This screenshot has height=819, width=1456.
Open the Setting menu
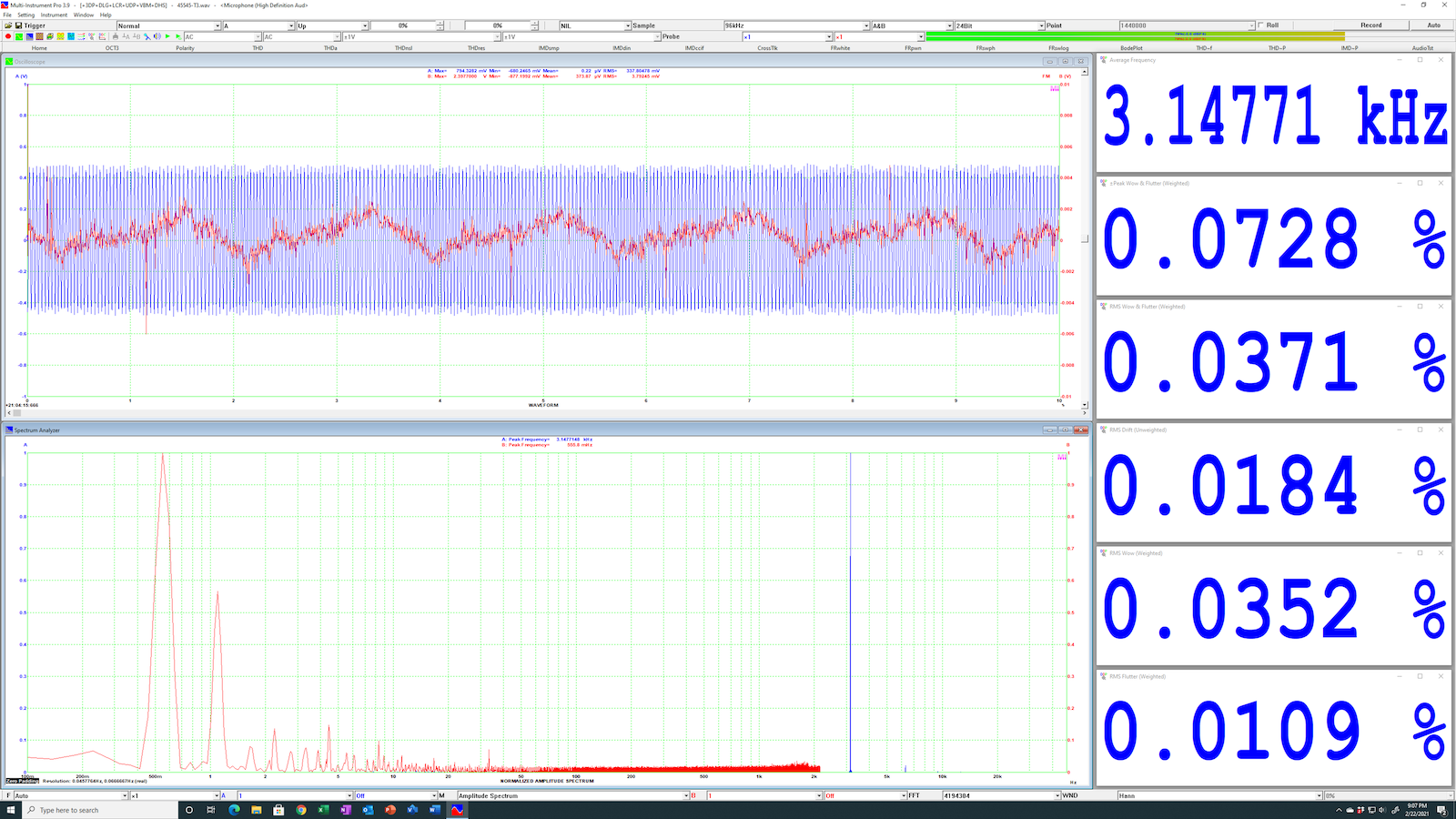coord(26,15)
